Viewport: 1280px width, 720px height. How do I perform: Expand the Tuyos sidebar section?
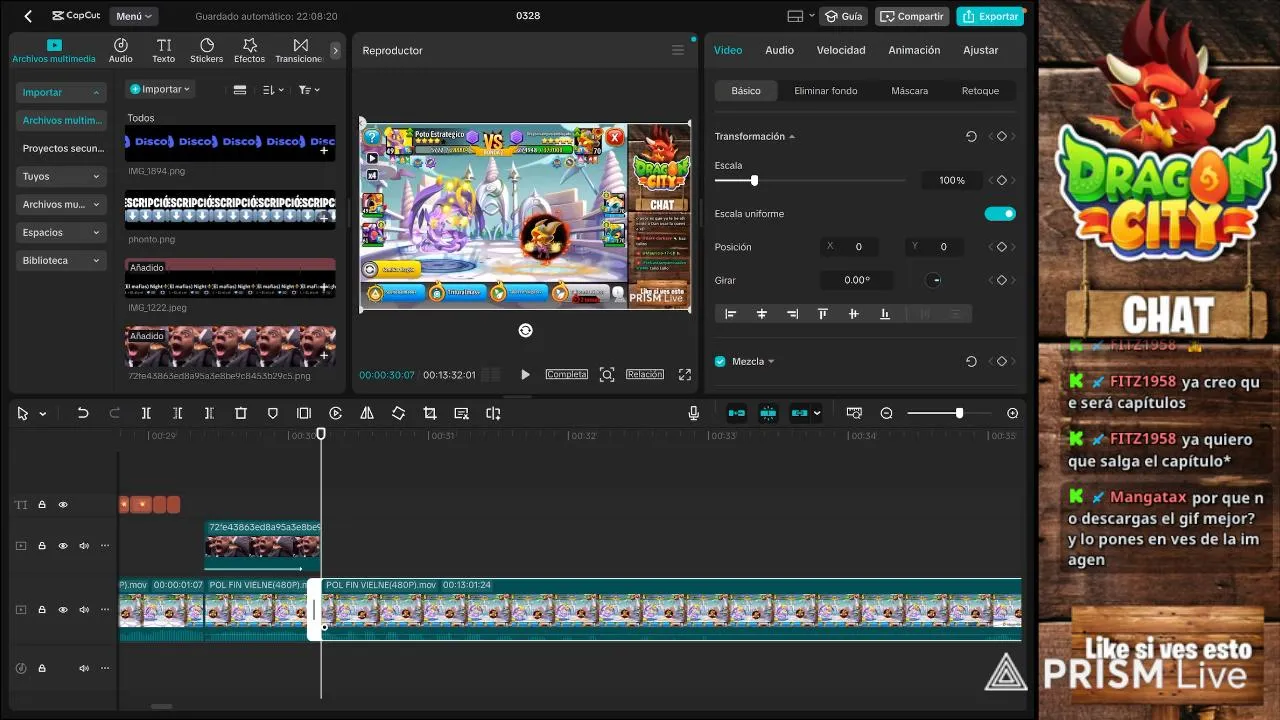click(x=61, y=176)
